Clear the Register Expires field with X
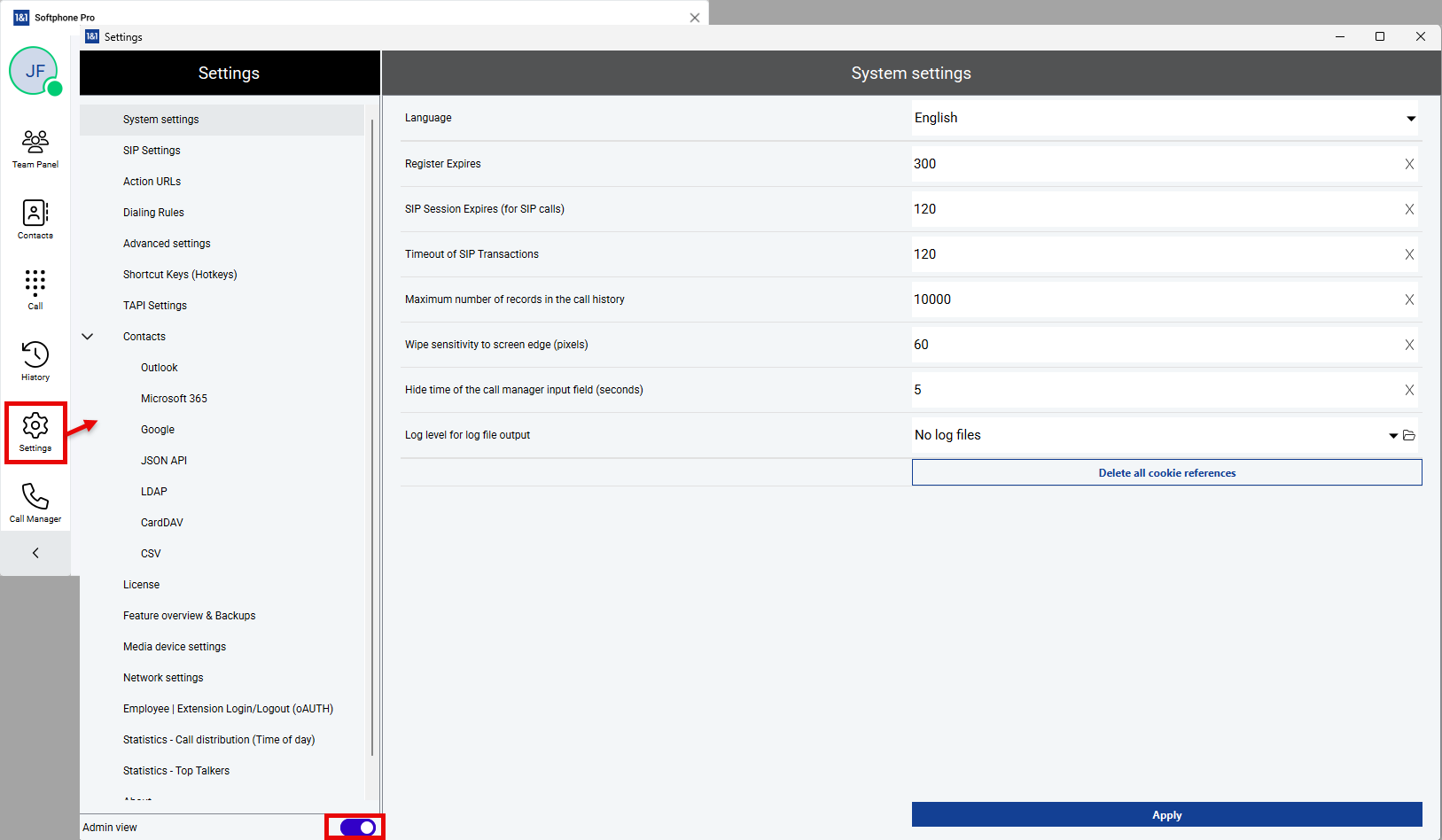Screen dimensions: 1442x840 tap(1409, 164)
